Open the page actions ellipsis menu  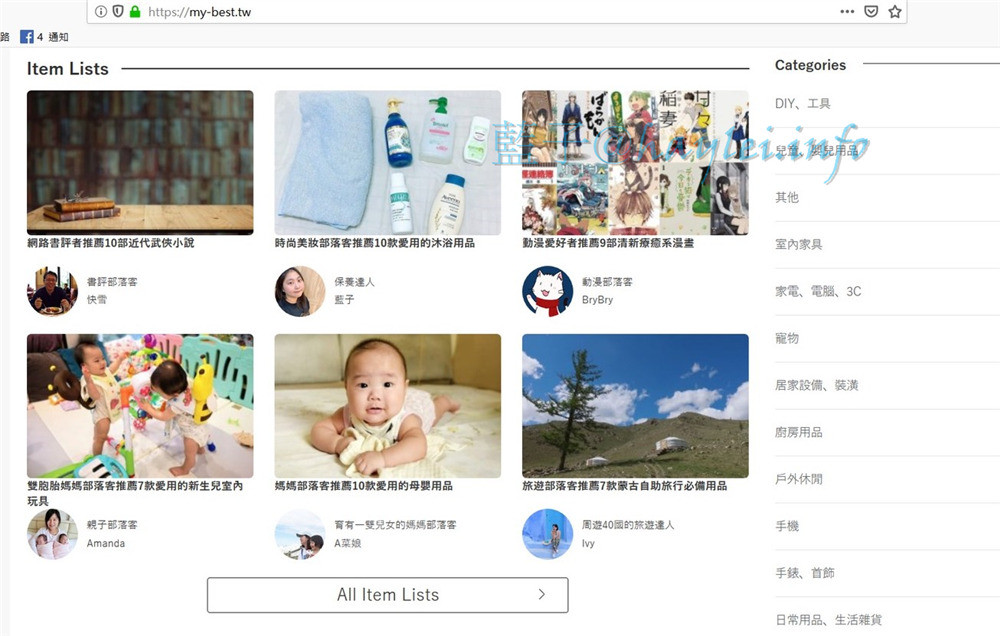point(847,11)
